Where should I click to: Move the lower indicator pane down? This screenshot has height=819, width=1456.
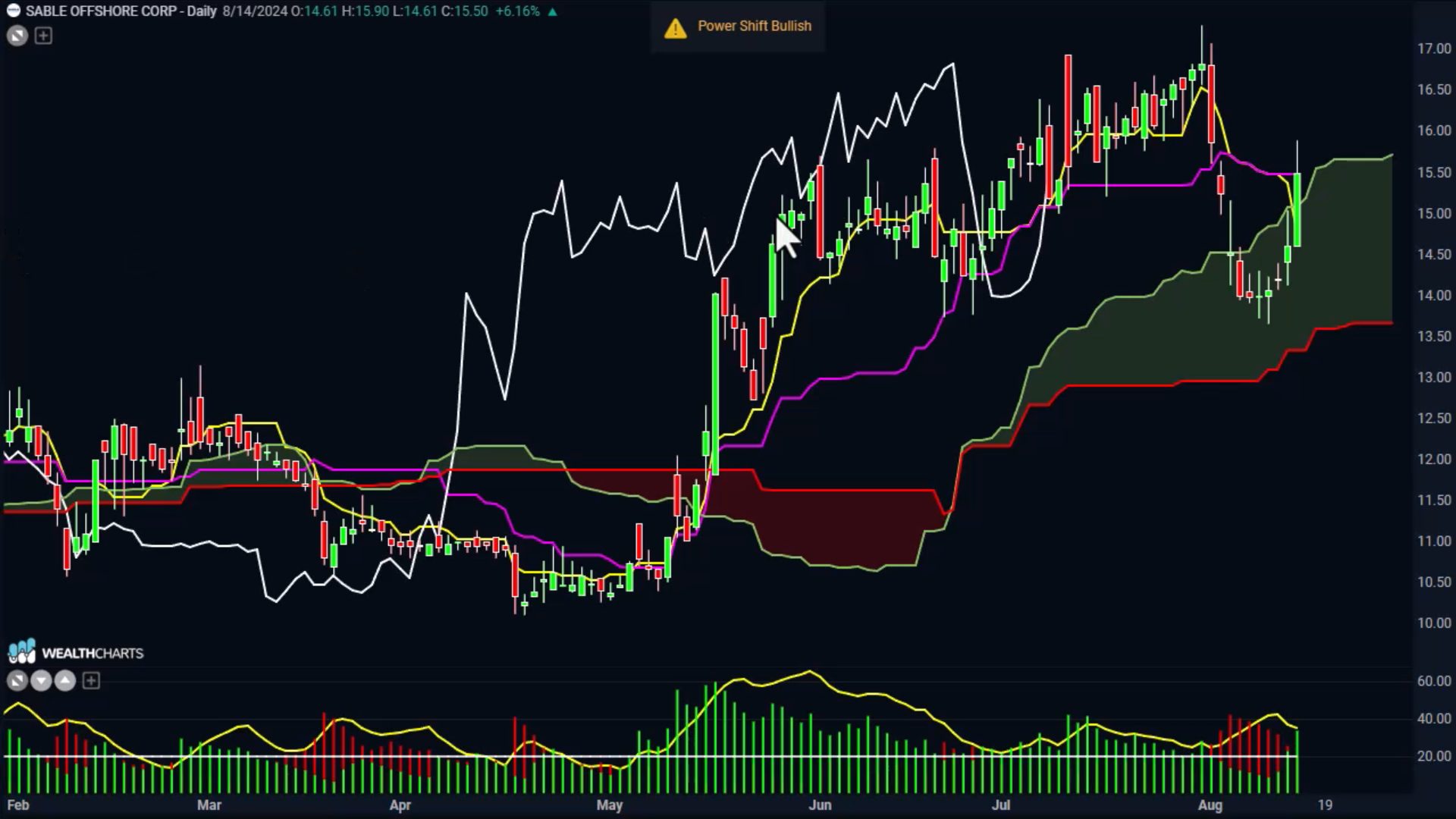click(x=41, y=681)
